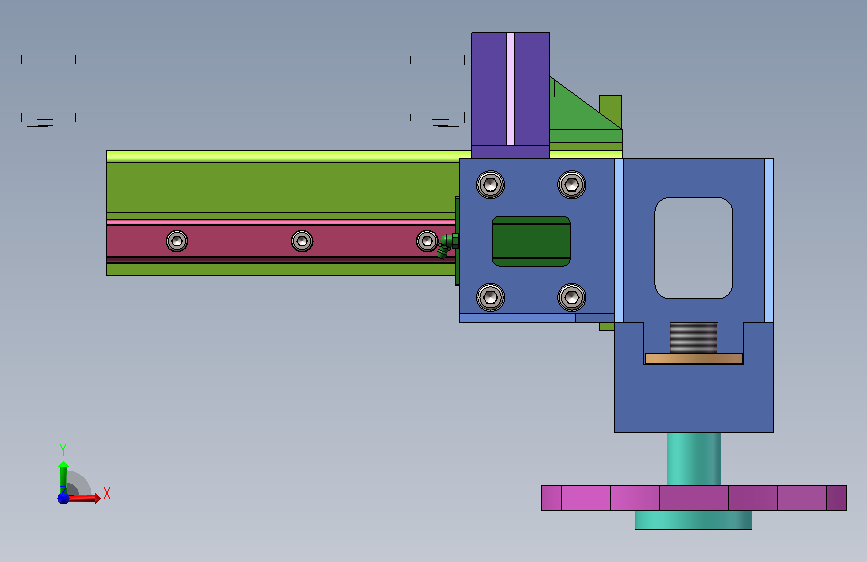The width and height of the screenshot is (867, 562).
Task: Select the purple vertical block at top
Action: point(510,95)
